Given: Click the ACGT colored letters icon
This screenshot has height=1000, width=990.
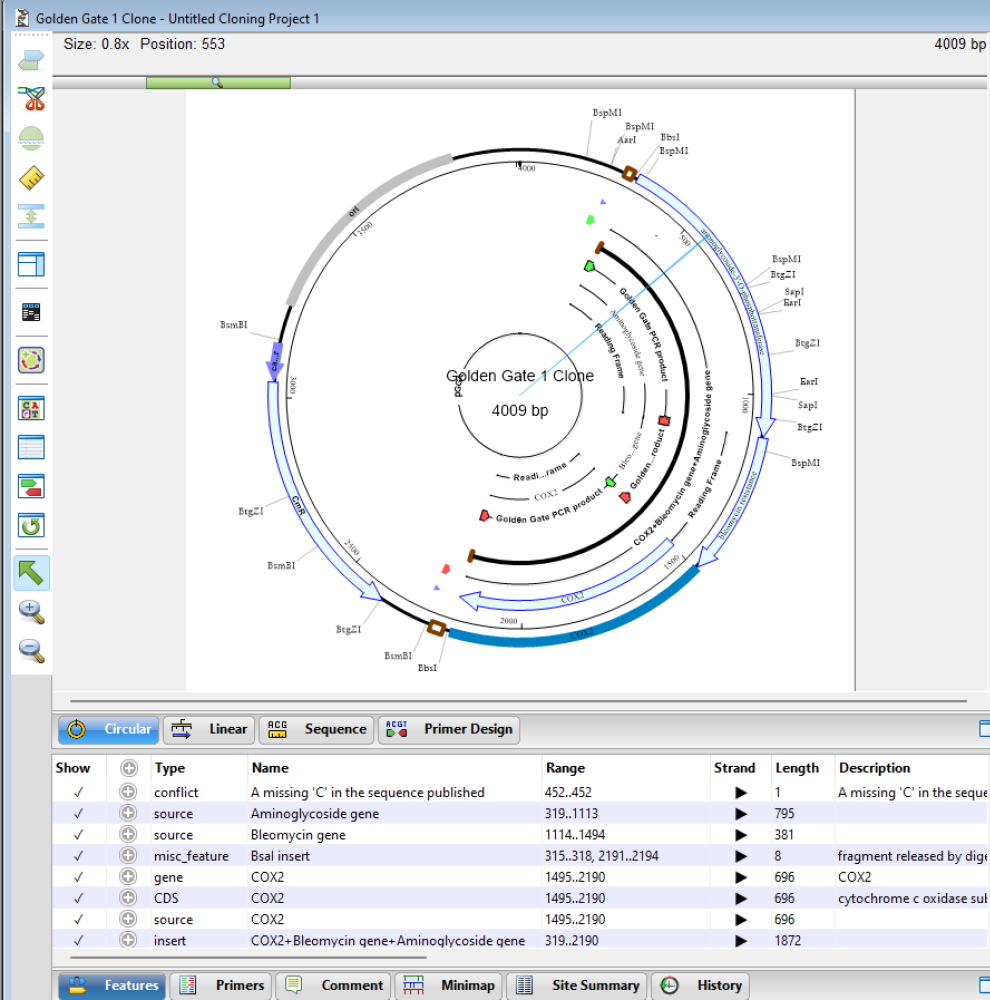Looking at the screenshot, I should [32, 408].
